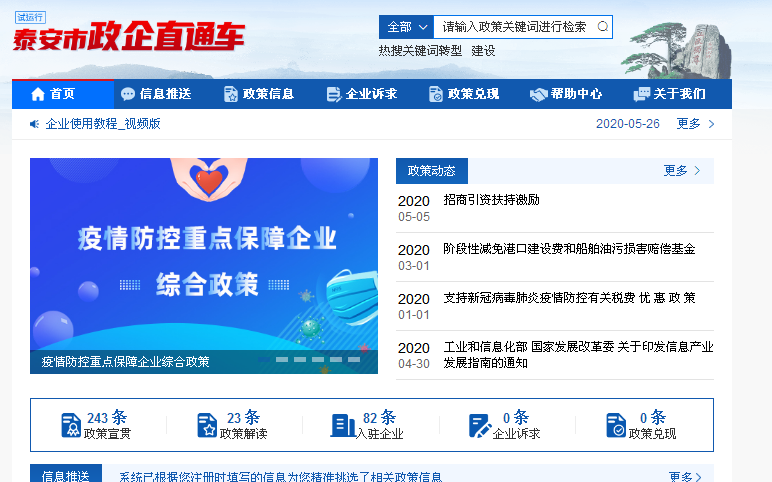Click the policy keyword search input field
Screen dimensions: 772x482
513,27
